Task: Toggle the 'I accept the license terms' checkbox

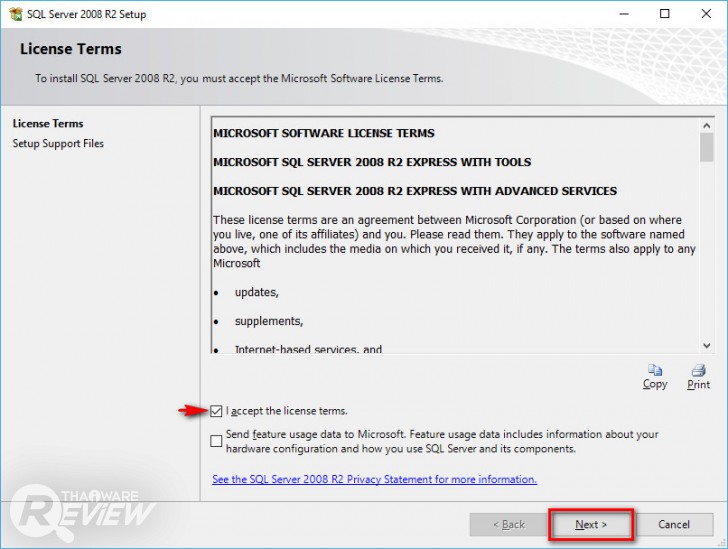Action: click(x=216, y=411)
